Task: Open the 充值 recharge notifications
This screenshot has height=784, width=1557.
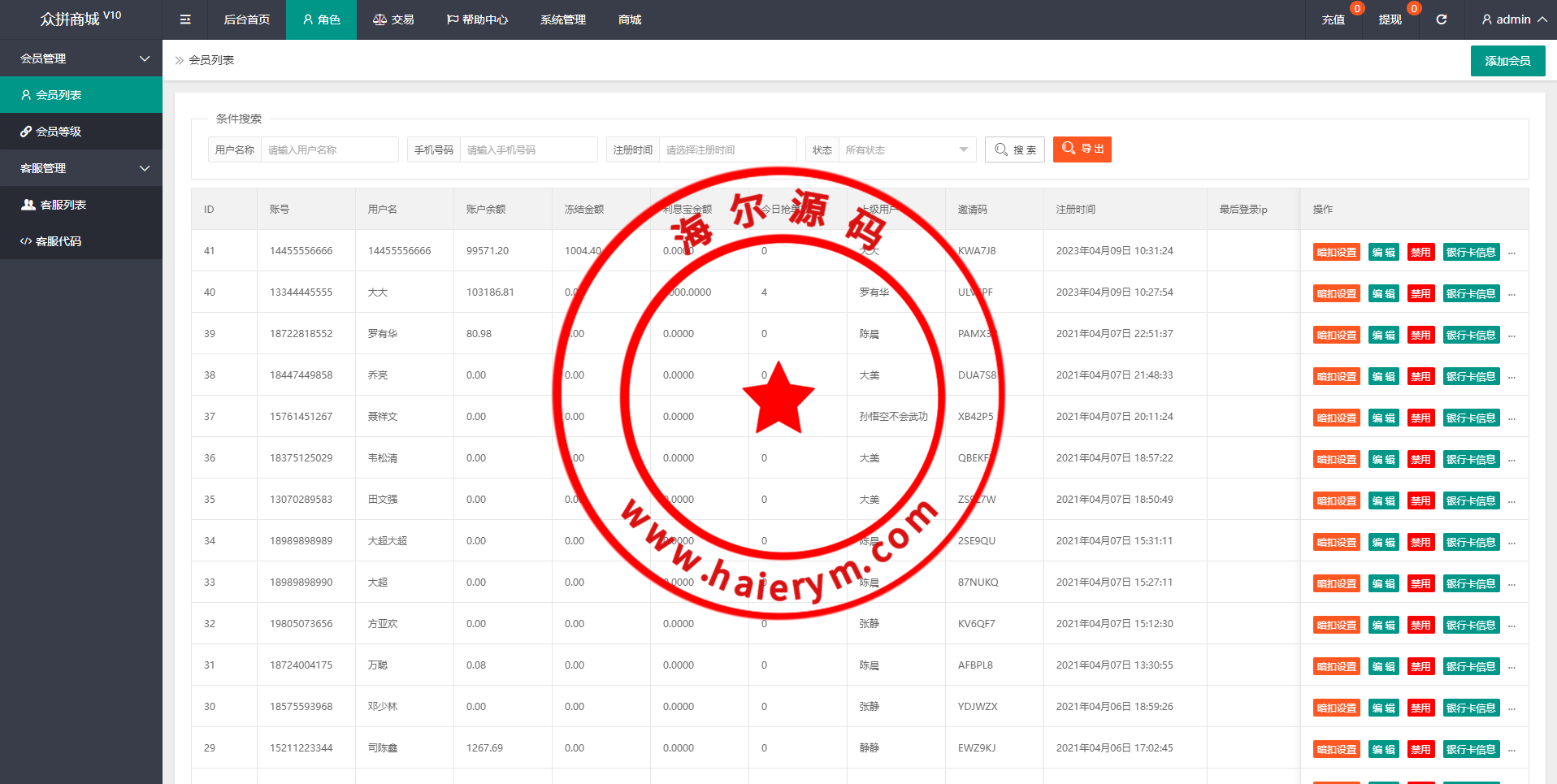Action: [1333, 19]
